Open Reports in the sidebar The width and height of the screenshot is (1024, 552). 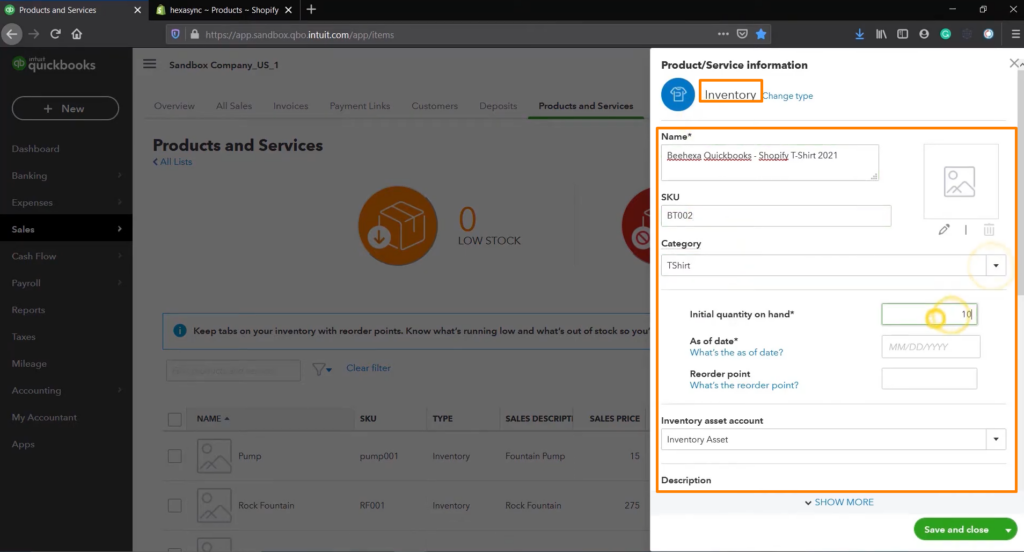[x=28, y=310]
